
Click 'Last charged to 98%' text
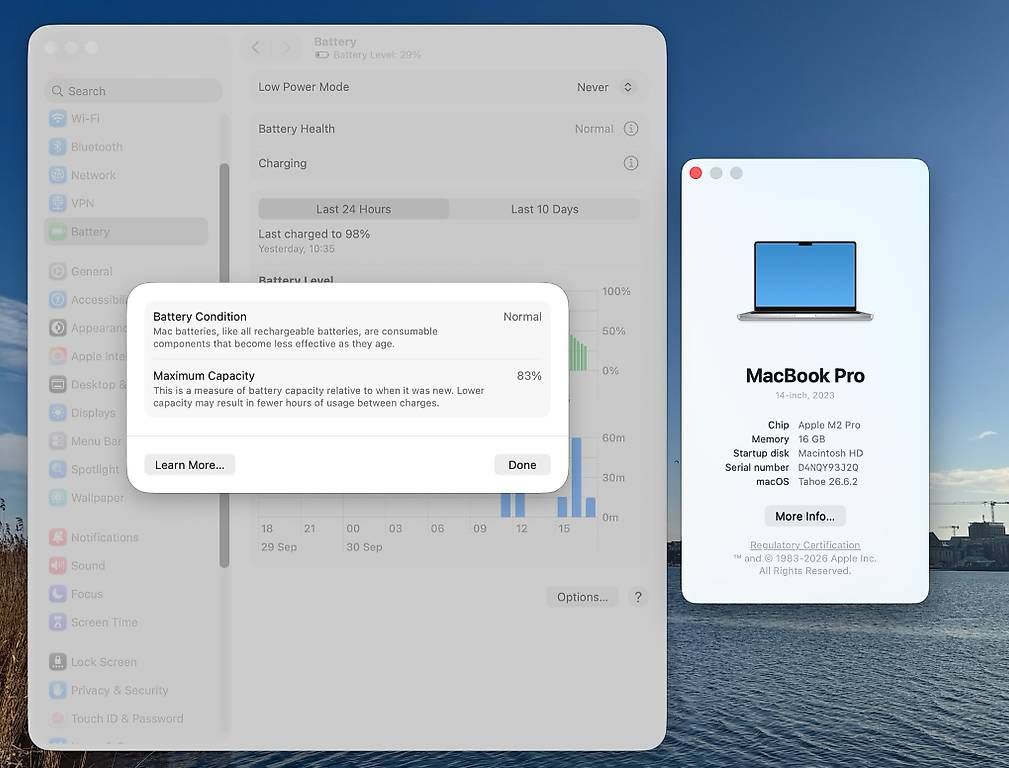pos(314,234)
